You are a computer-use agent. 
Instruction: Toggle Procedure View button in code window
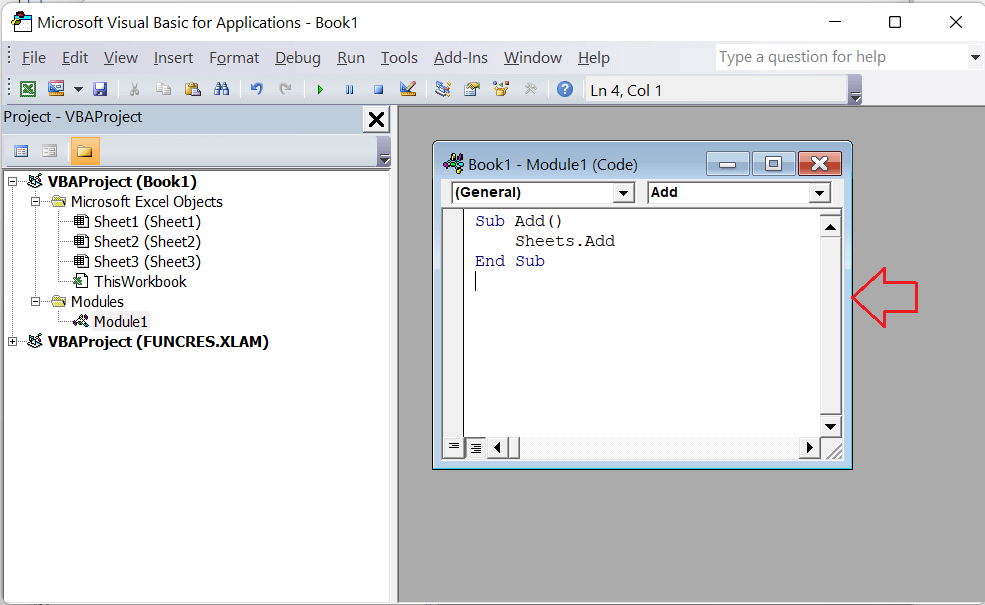tap(454, 447)
